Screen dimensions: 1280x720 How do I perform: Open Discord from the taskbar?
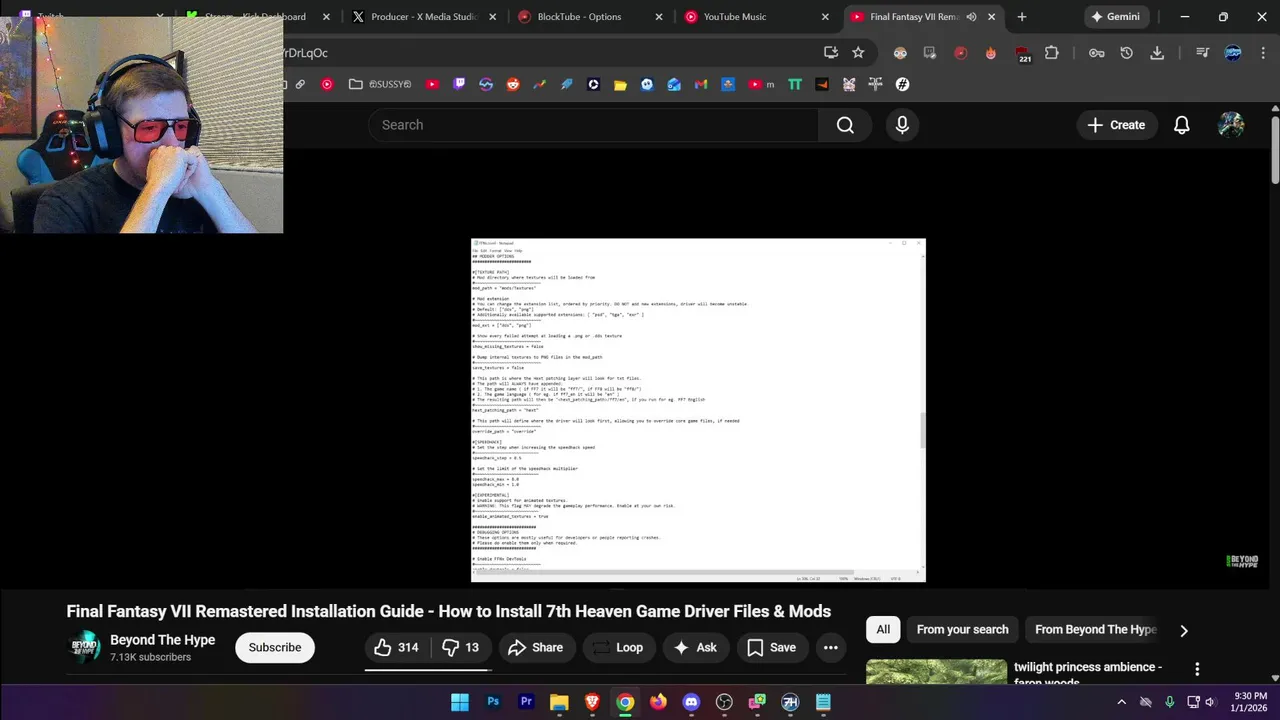[691, 702]
